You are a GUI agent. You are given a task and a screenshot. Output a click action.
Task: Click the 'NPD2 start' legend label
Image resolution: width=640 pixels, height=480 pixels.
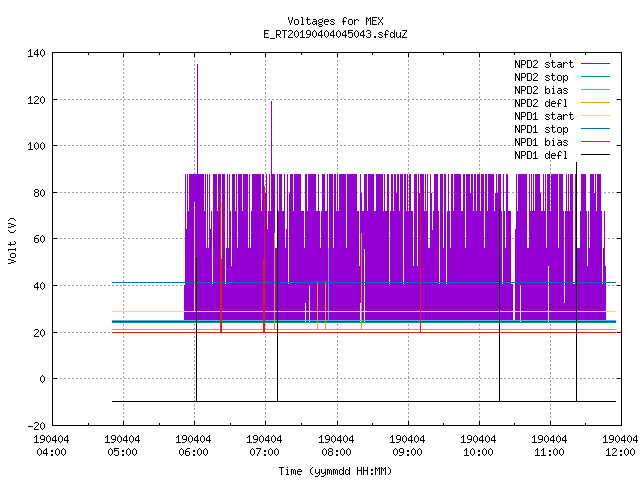544,64
